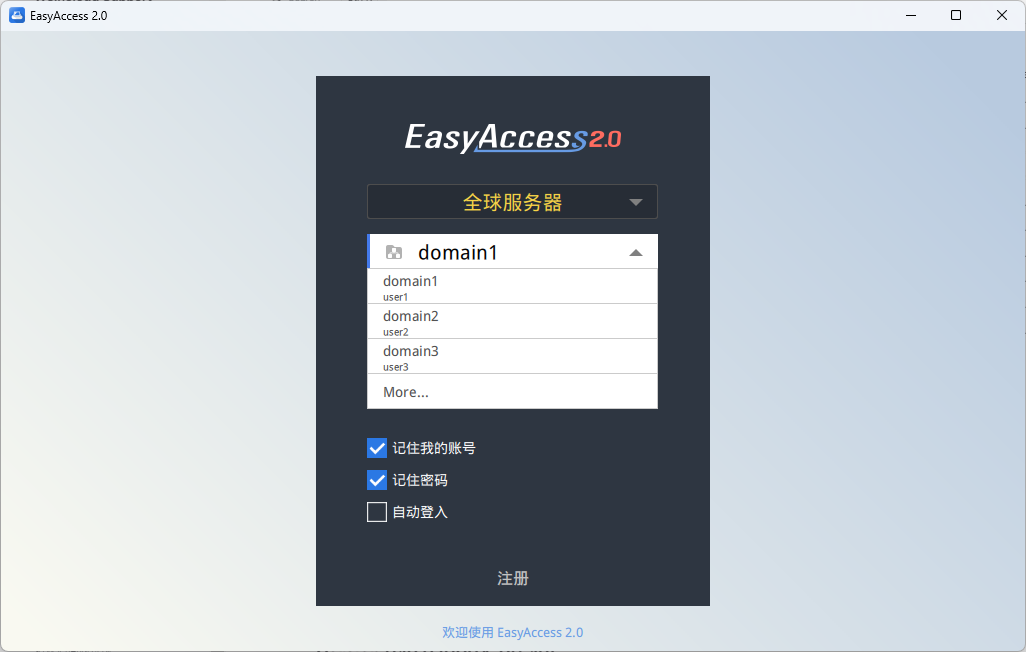The height and width of the screenshot is (652, 1026).
Task: Click the domain icon beside domain1 field
Action: click(394, 252)
